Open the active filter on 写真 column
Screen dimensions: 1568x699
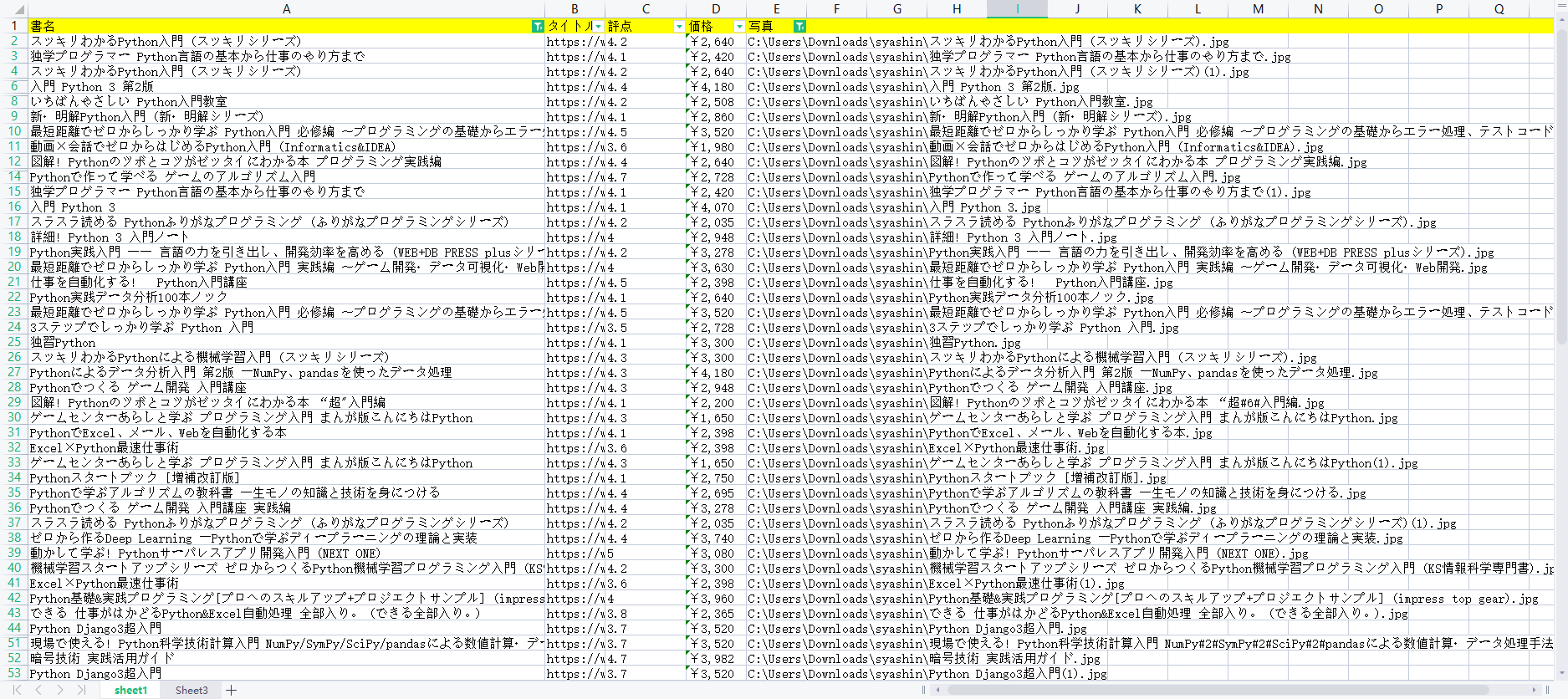799,27
